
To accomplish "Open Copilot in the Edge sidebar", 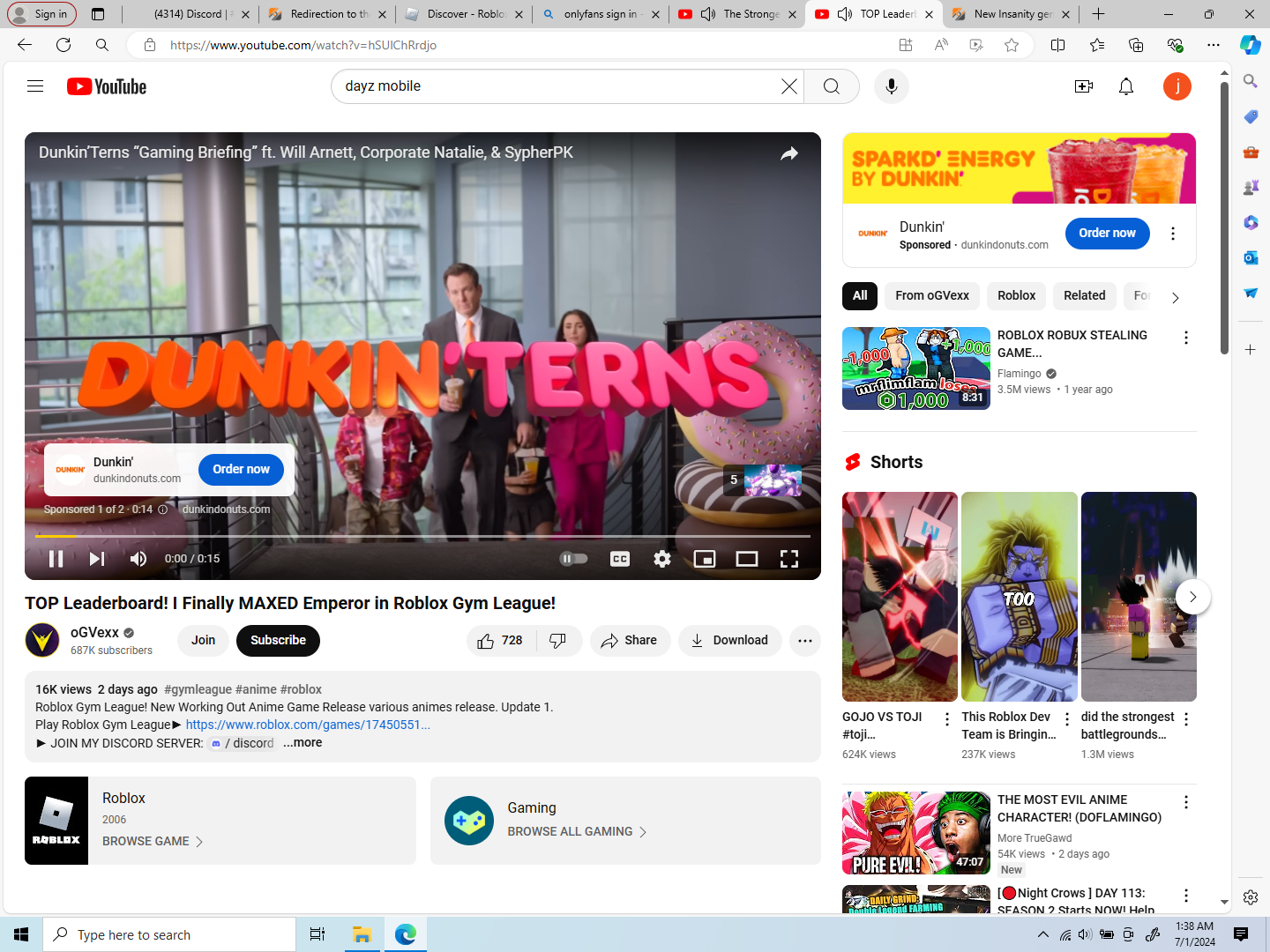I will coord(1251,45).
